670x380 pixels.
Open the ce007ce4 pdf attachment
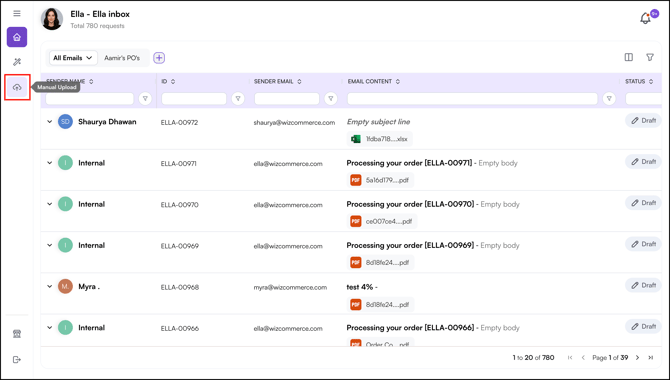382,221
